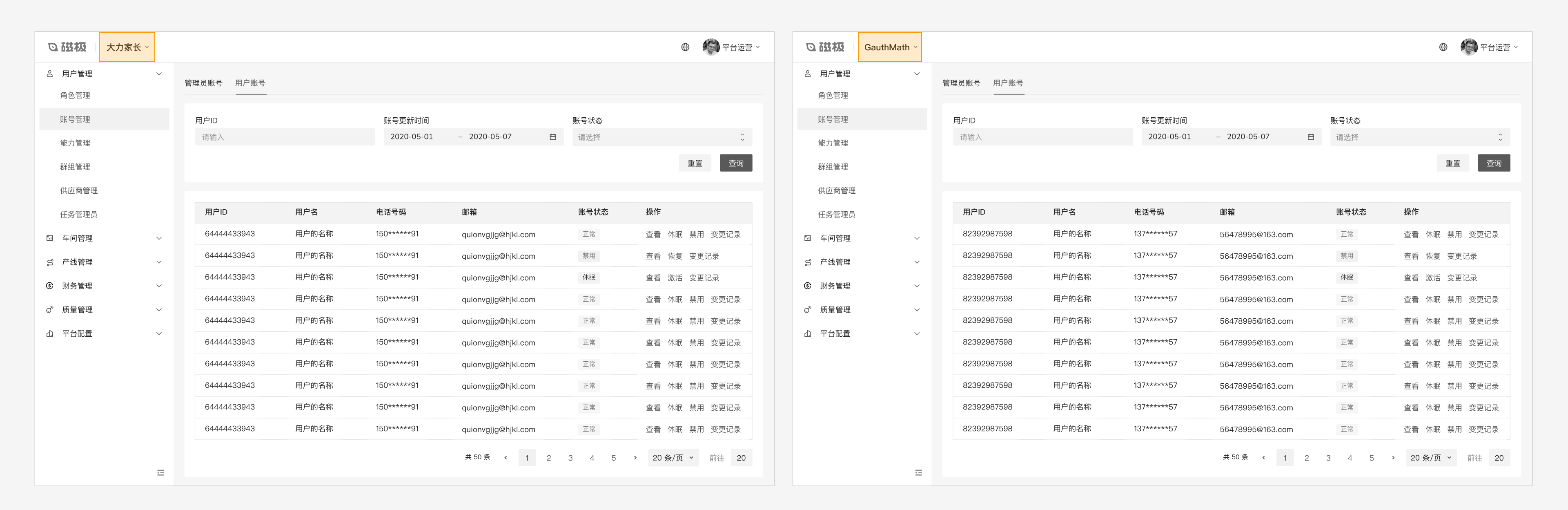This screenshot has height=510, width=1568.
Task: Switch to 管理员账号 tab in right window
Action: [x=961, y=83]
